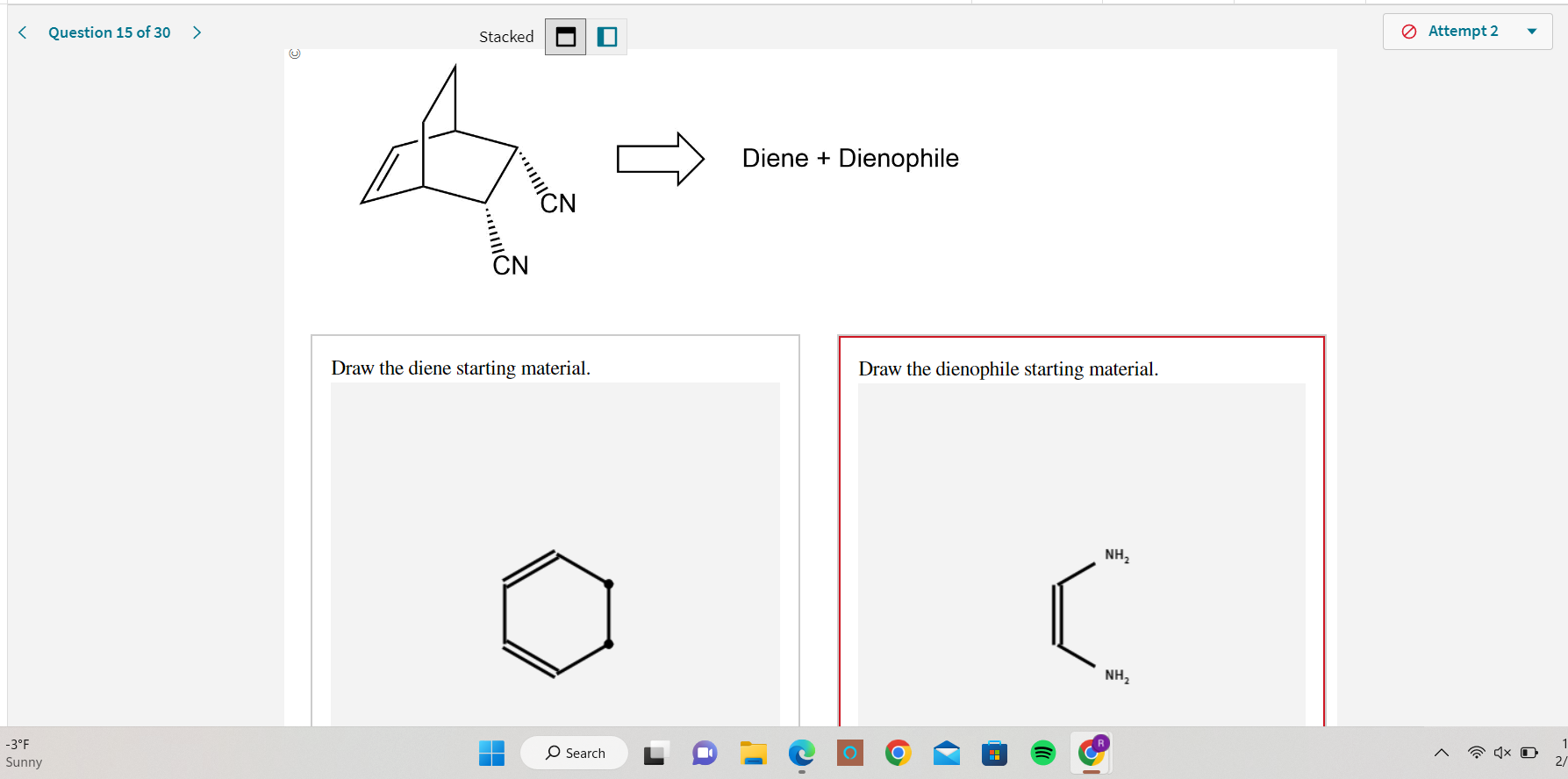Click the bicyclic dinitrile product structure
1568x779 pixels.
pos(469,171)
